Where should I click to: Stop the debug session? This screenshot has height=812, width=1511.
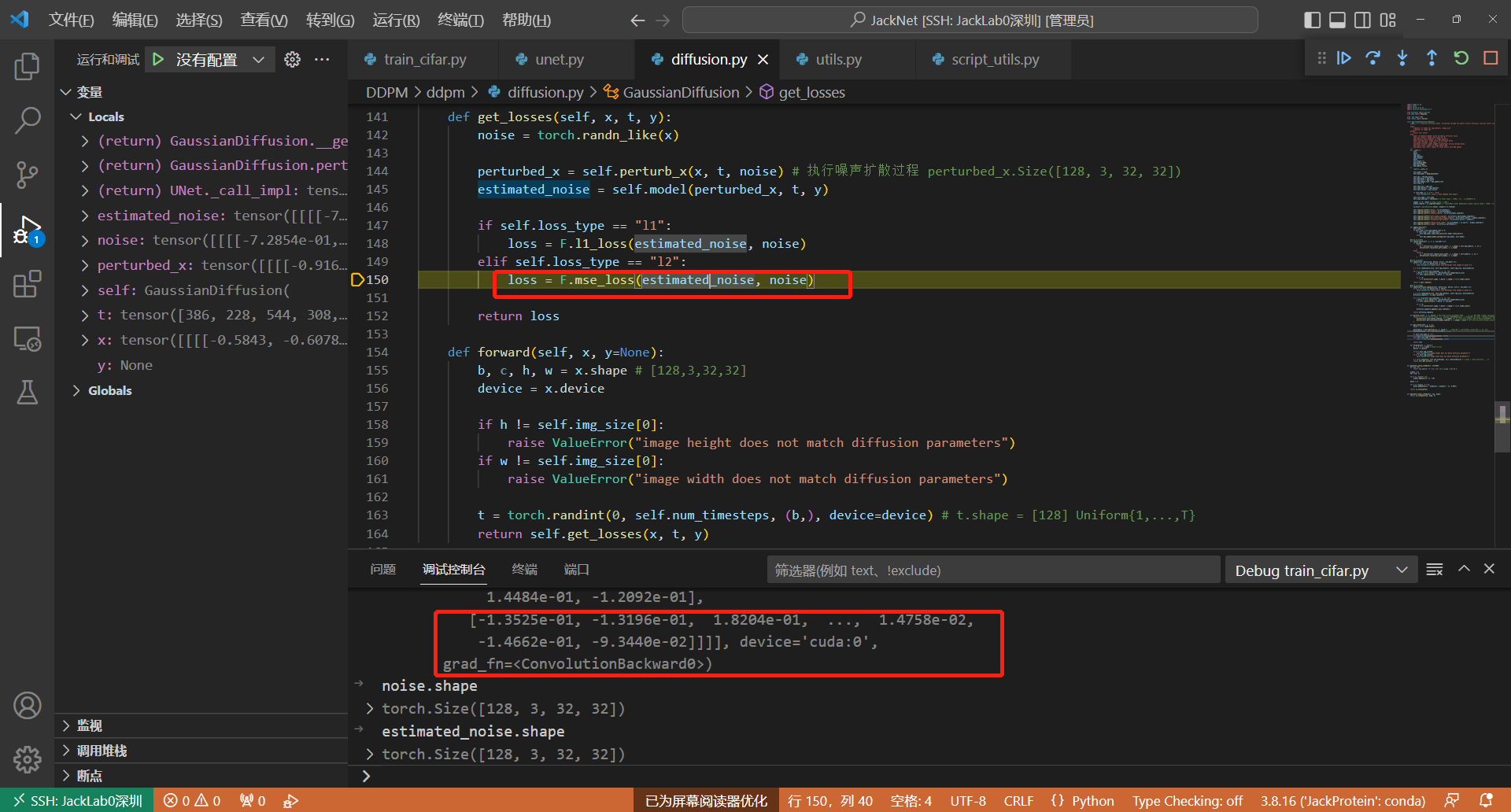coord(1491,58)
